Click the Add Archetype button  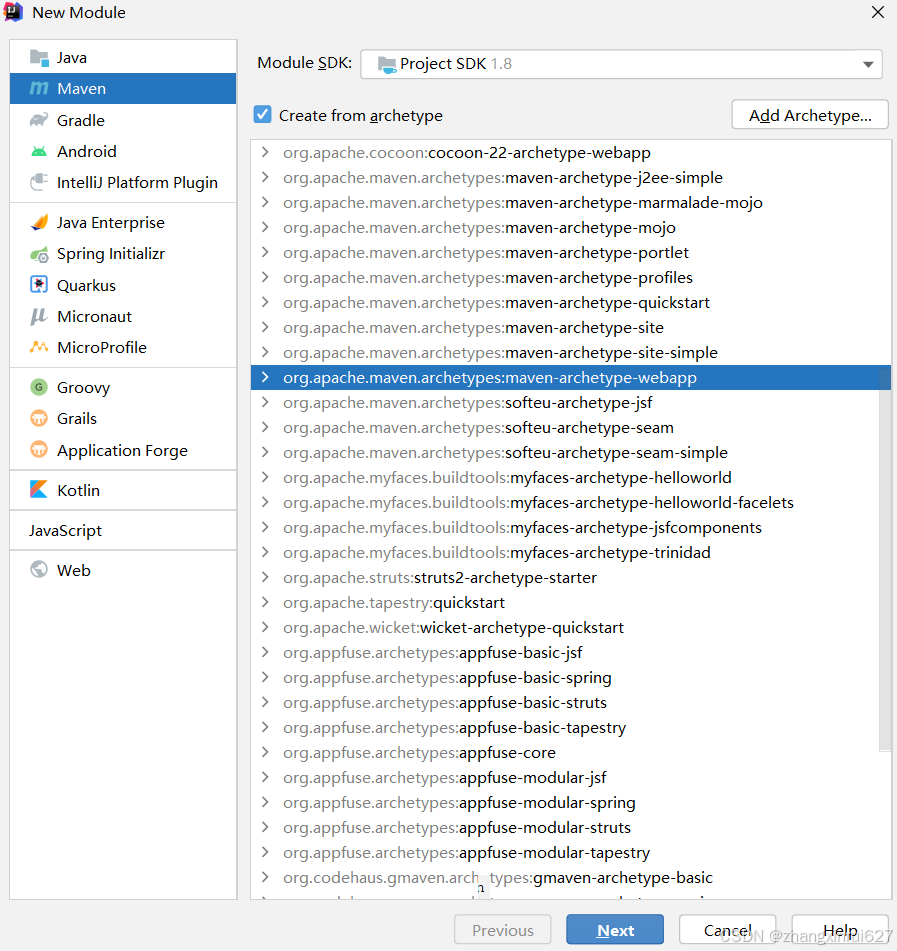(810, 115)
